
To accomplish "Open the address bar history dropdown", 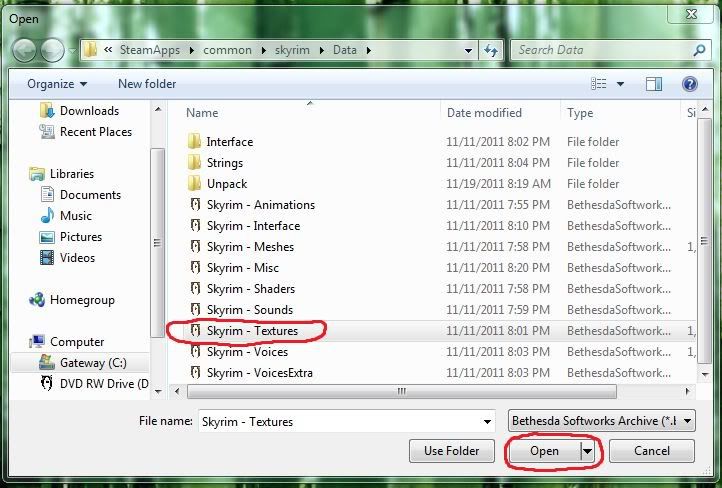I will (468, 50).
